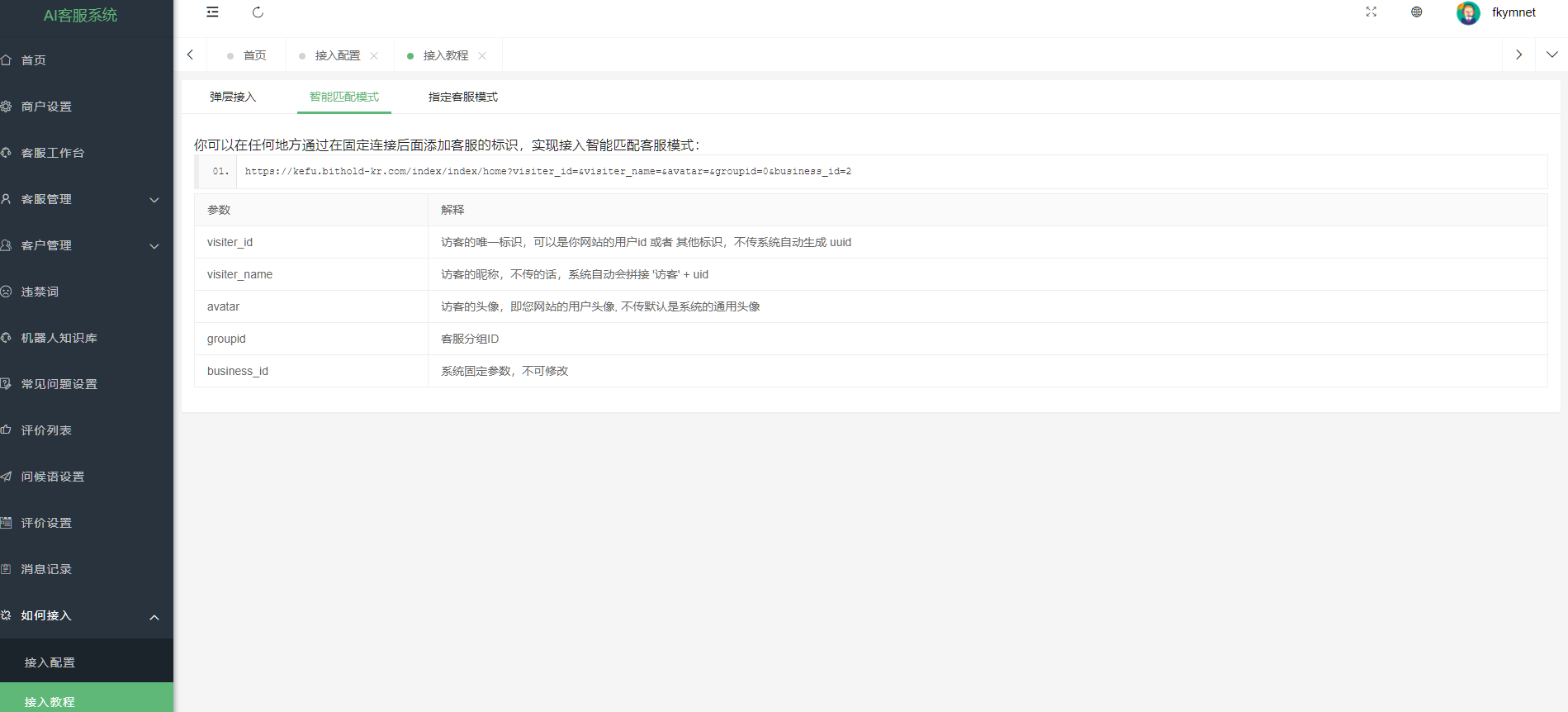Go to 客服工作台
Viewport: 1568px width, 712px height.
87,153
